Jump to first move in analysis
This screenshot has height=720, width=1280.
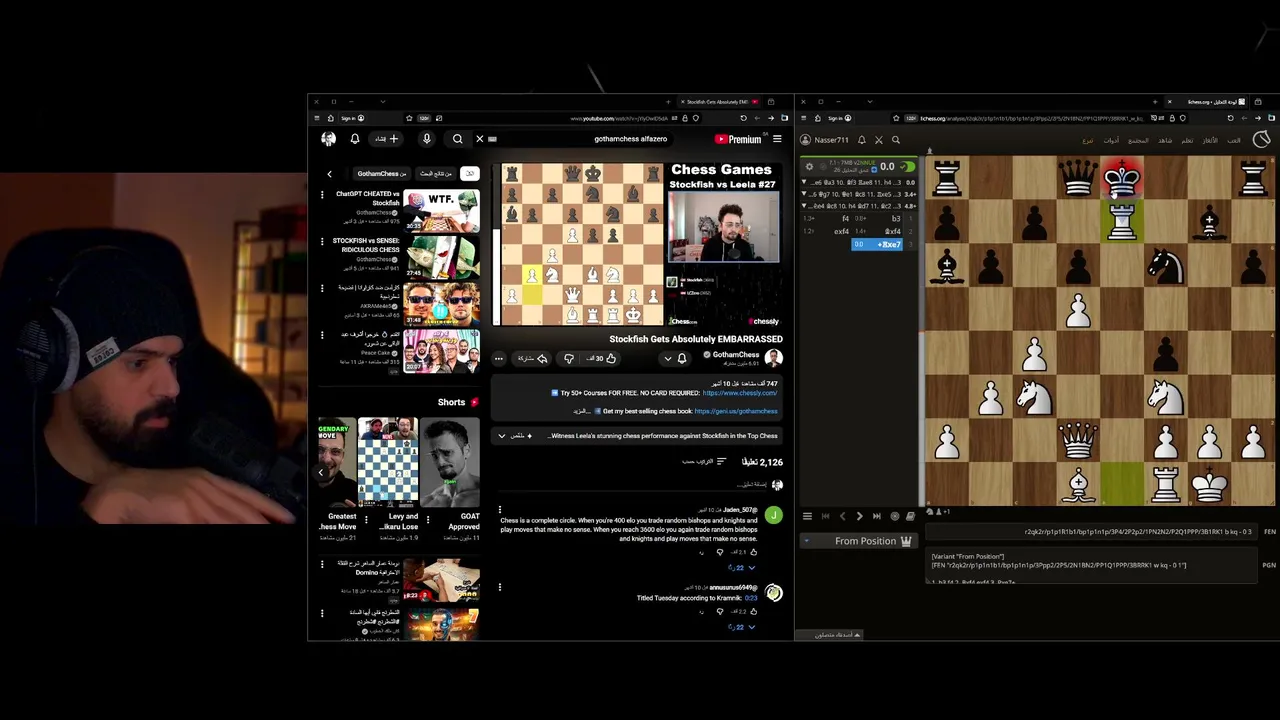(825, 516)
